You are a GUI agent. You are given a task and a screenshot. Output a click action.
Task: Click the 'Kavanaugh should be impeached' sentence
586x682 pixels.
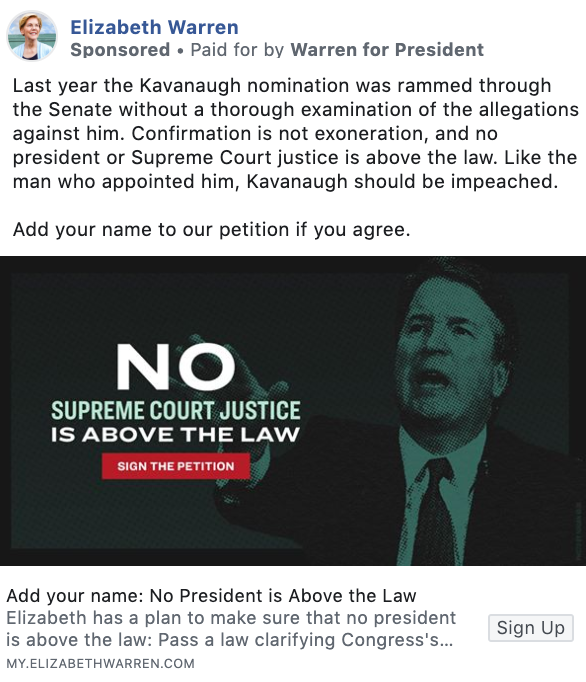pyautogui.click(x=402, y=181)
